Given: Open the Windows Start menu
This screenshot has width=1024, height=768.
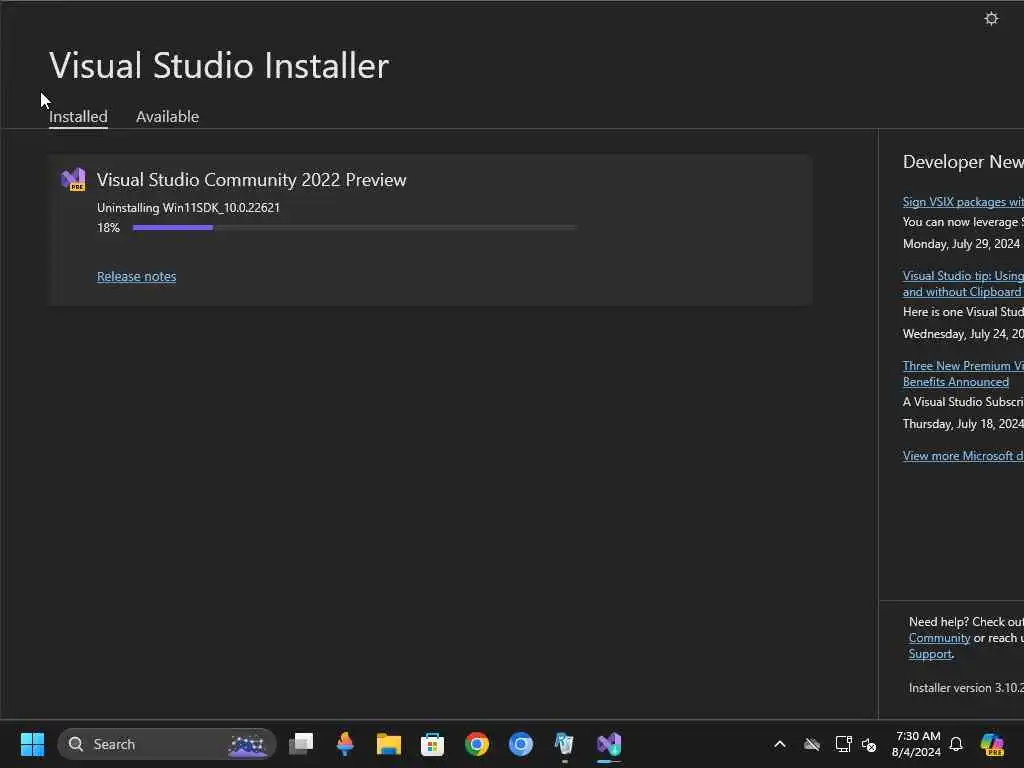Looking at the screenshot, I should click(x=32, y=744).
